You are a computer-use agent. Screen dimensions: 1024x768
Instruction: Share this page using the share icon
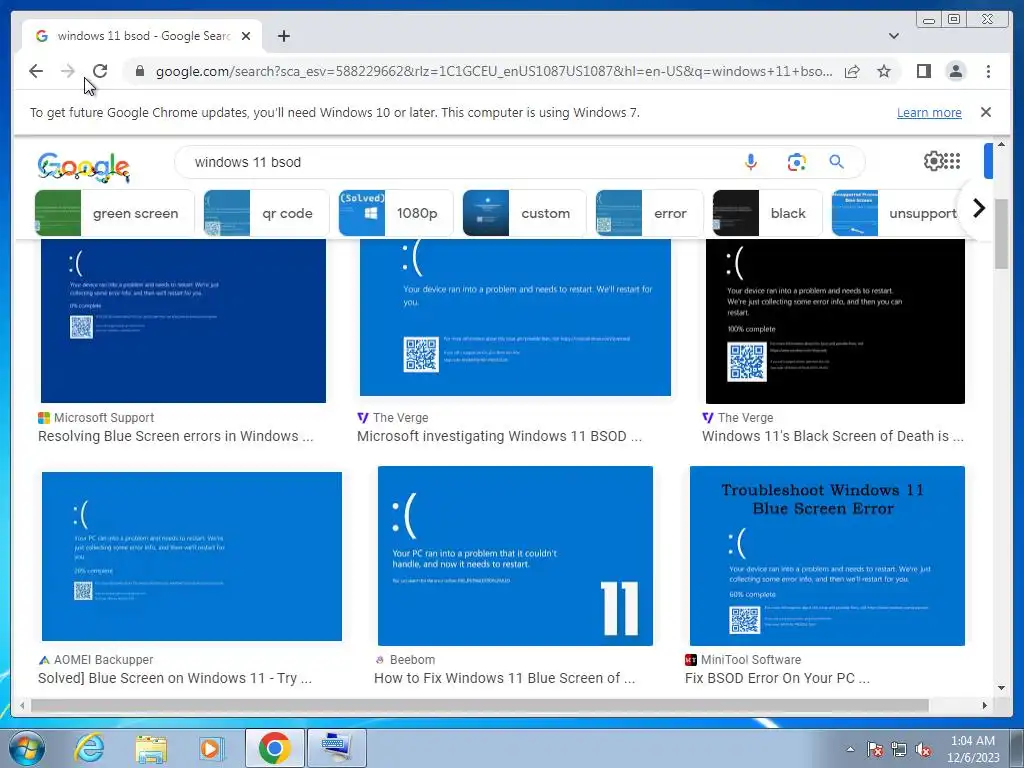coord(852,71)
